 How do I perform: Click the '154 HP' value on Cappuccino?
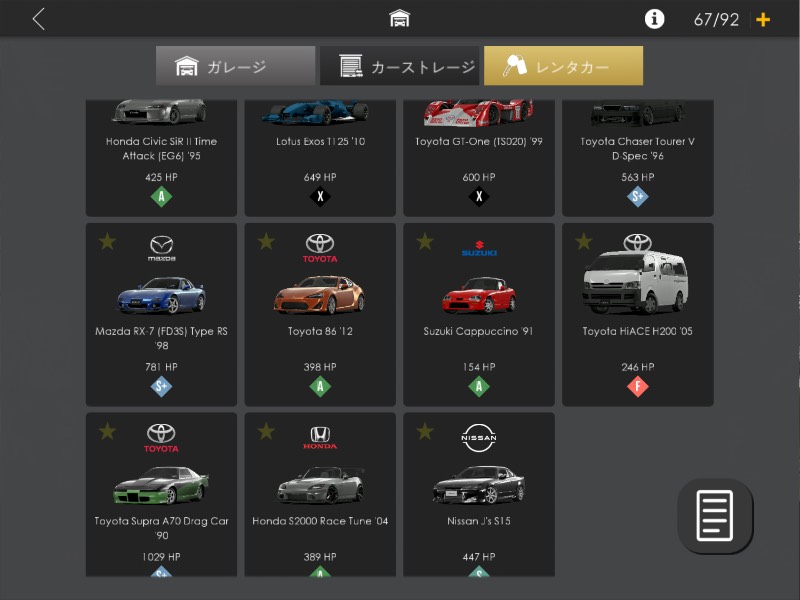click(479, 367)
